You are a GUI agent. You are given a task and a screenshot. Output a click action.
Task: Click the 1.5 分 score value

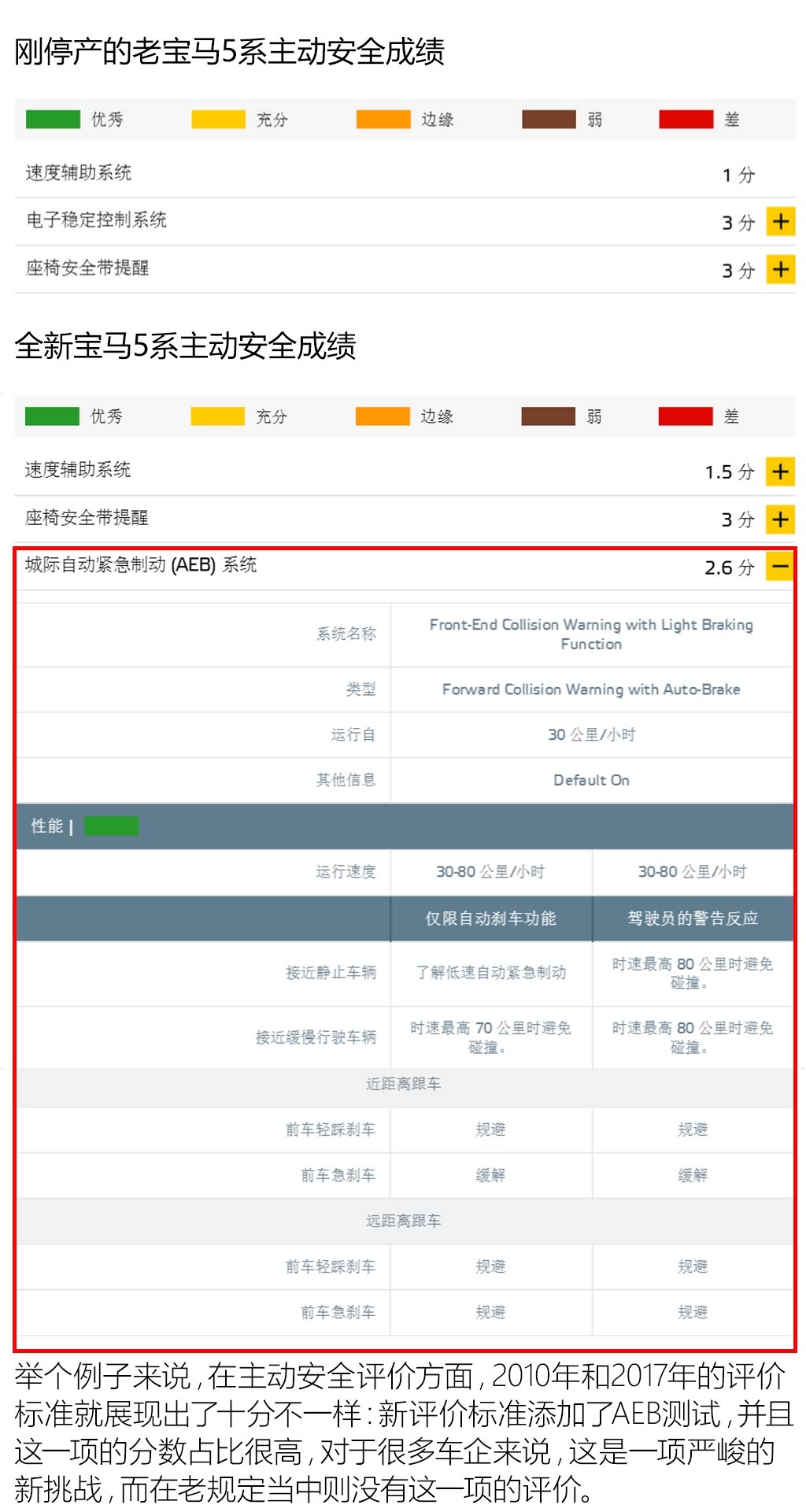[x=730, y=472]
